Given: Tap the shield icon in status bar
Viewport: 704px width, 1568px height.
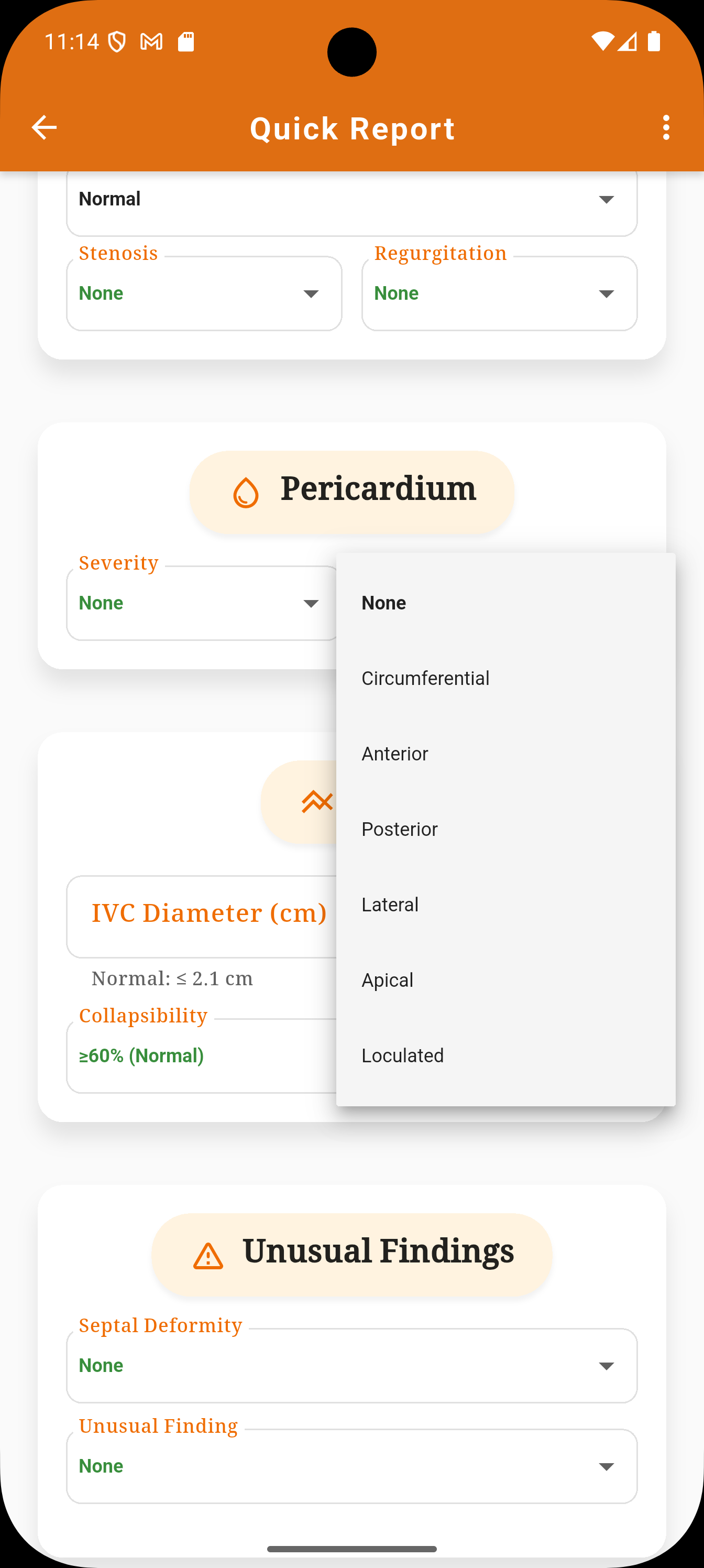Looking at the screenshot, I should pyautogui.click(x=117, y=42).
